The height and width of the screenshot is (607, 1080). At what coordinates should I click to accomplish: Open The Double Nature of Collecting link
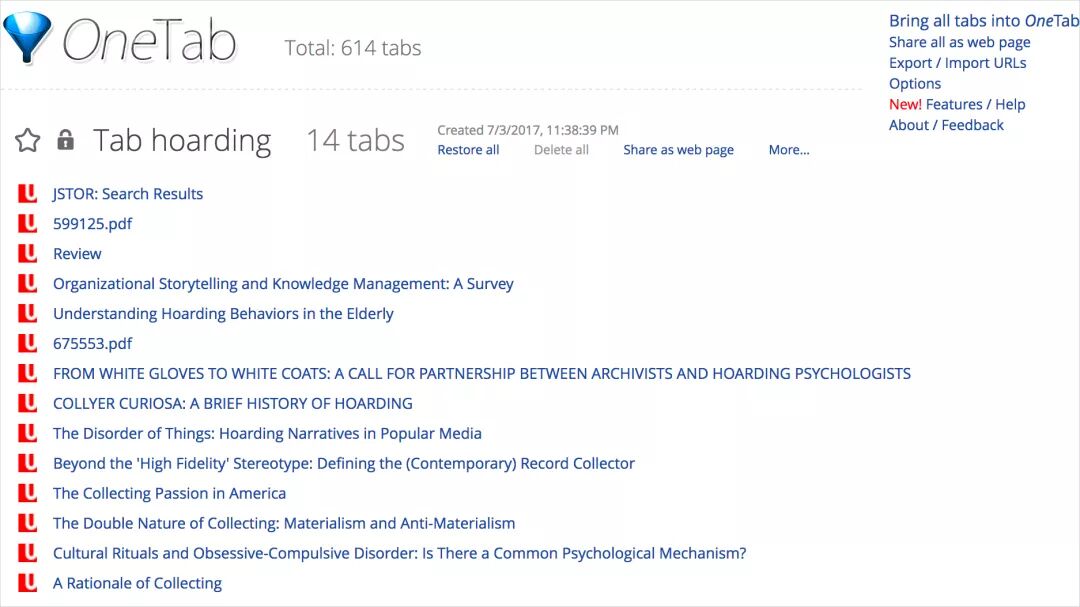click(x=284, y=523)
